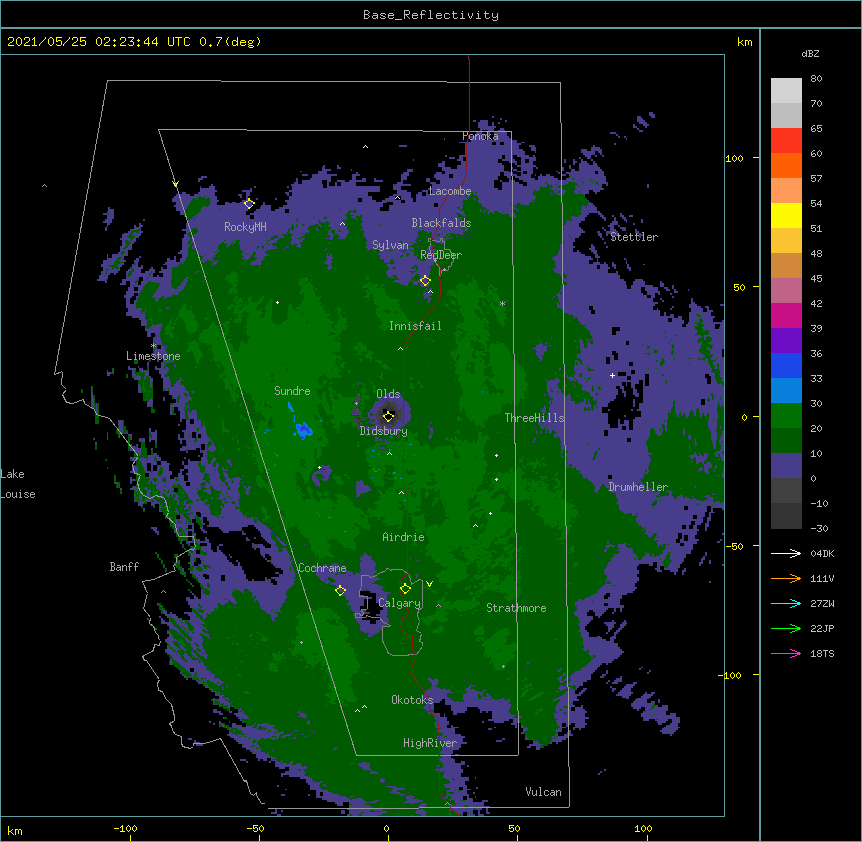Click the blue high-reflectivity cell near Sundre

[x=303, y=430]
